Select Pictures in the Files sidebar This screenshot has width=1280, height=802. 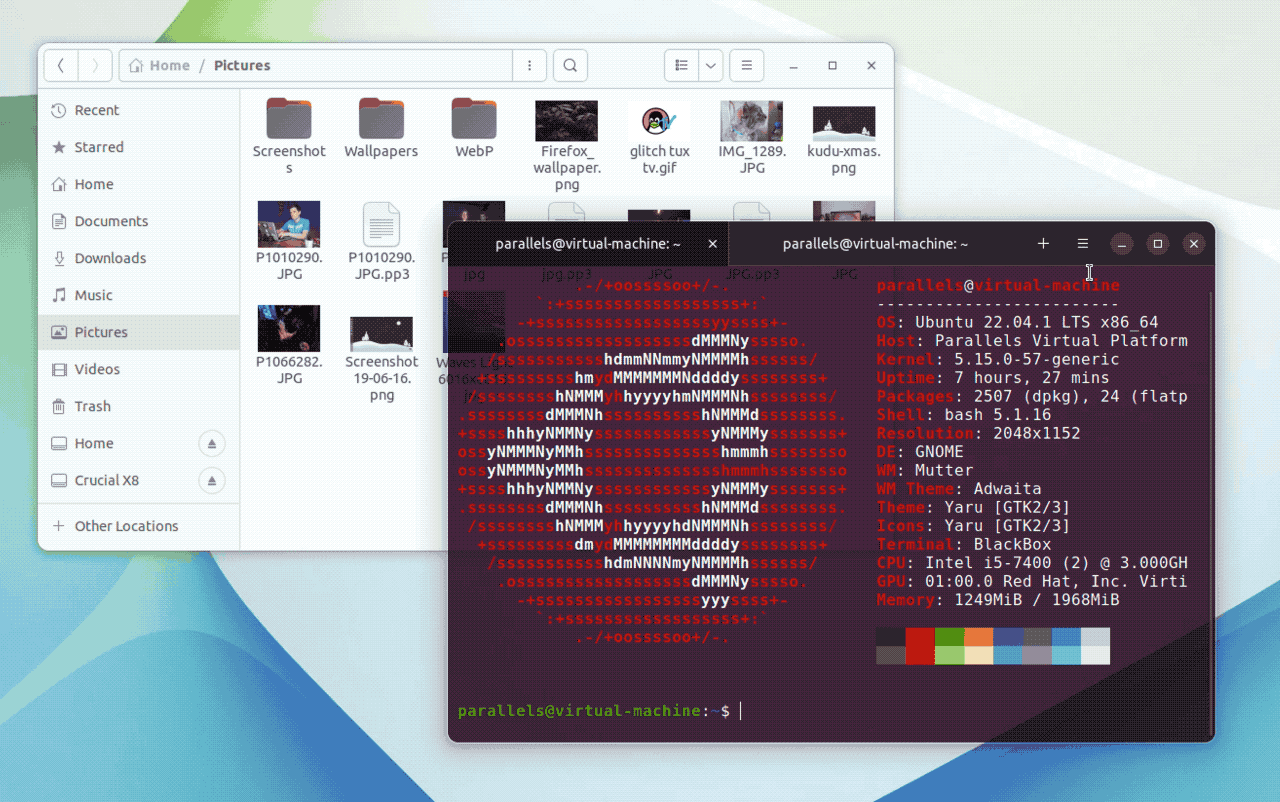(x=139, y=332)
